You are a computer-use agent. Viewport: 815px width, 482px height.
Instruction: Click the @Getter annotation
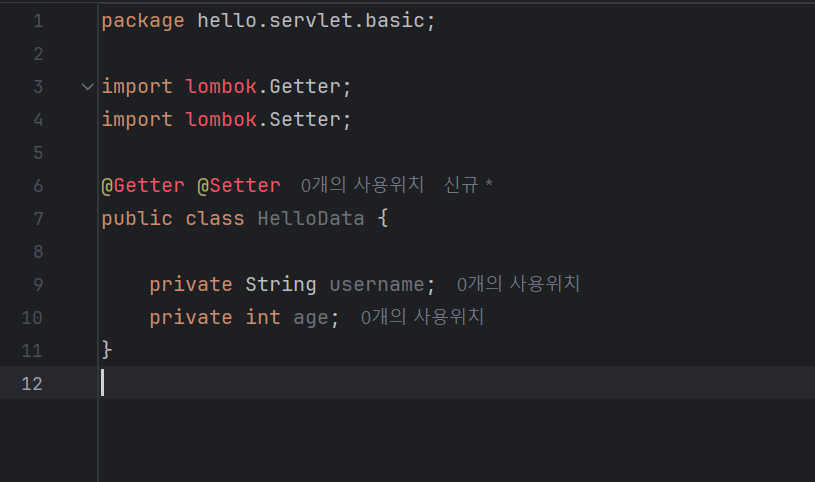[x=143, y=186]
